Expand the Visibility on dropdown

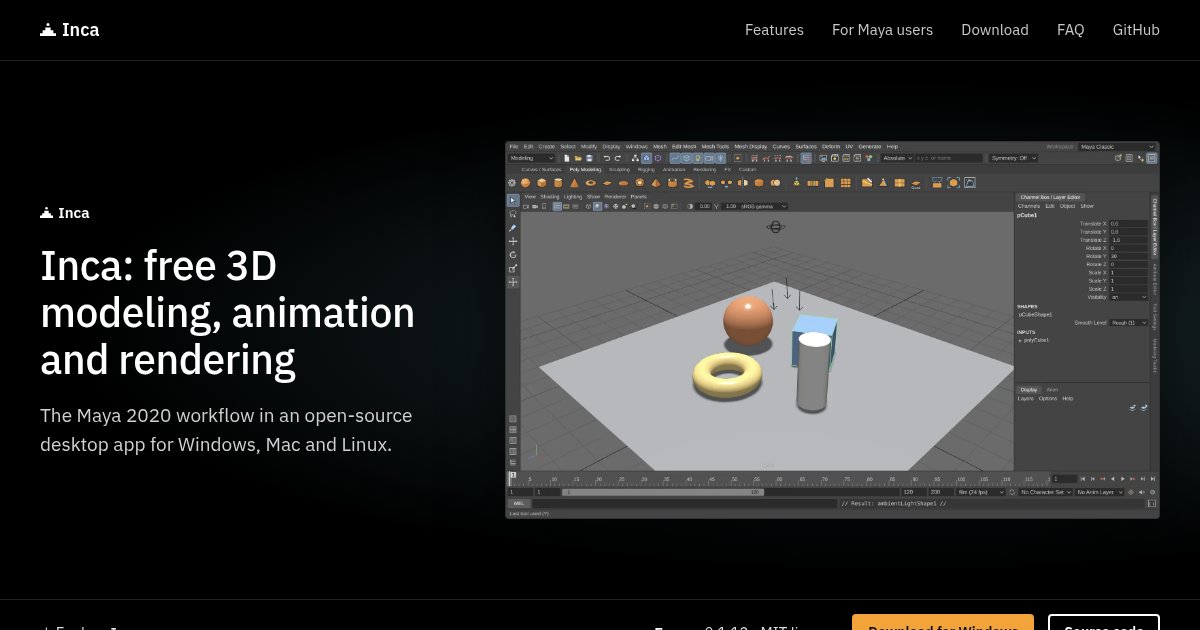click(1129, 297)
